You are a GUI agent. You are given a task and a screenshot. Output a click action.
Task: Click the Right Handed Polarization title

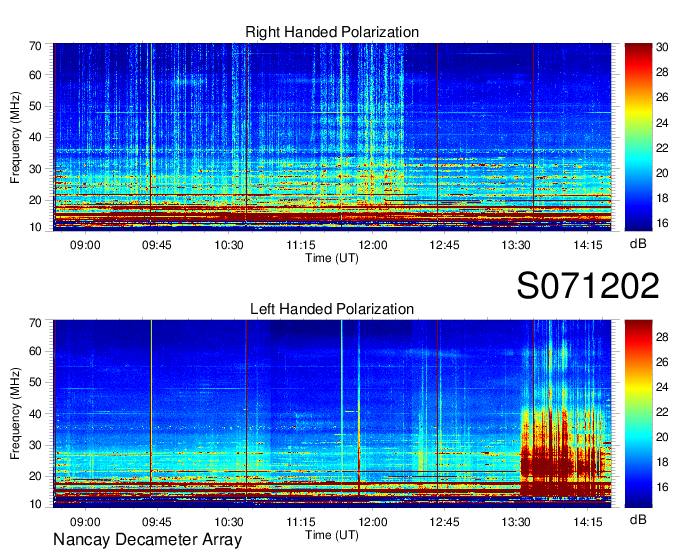click(x=332, y=32)
